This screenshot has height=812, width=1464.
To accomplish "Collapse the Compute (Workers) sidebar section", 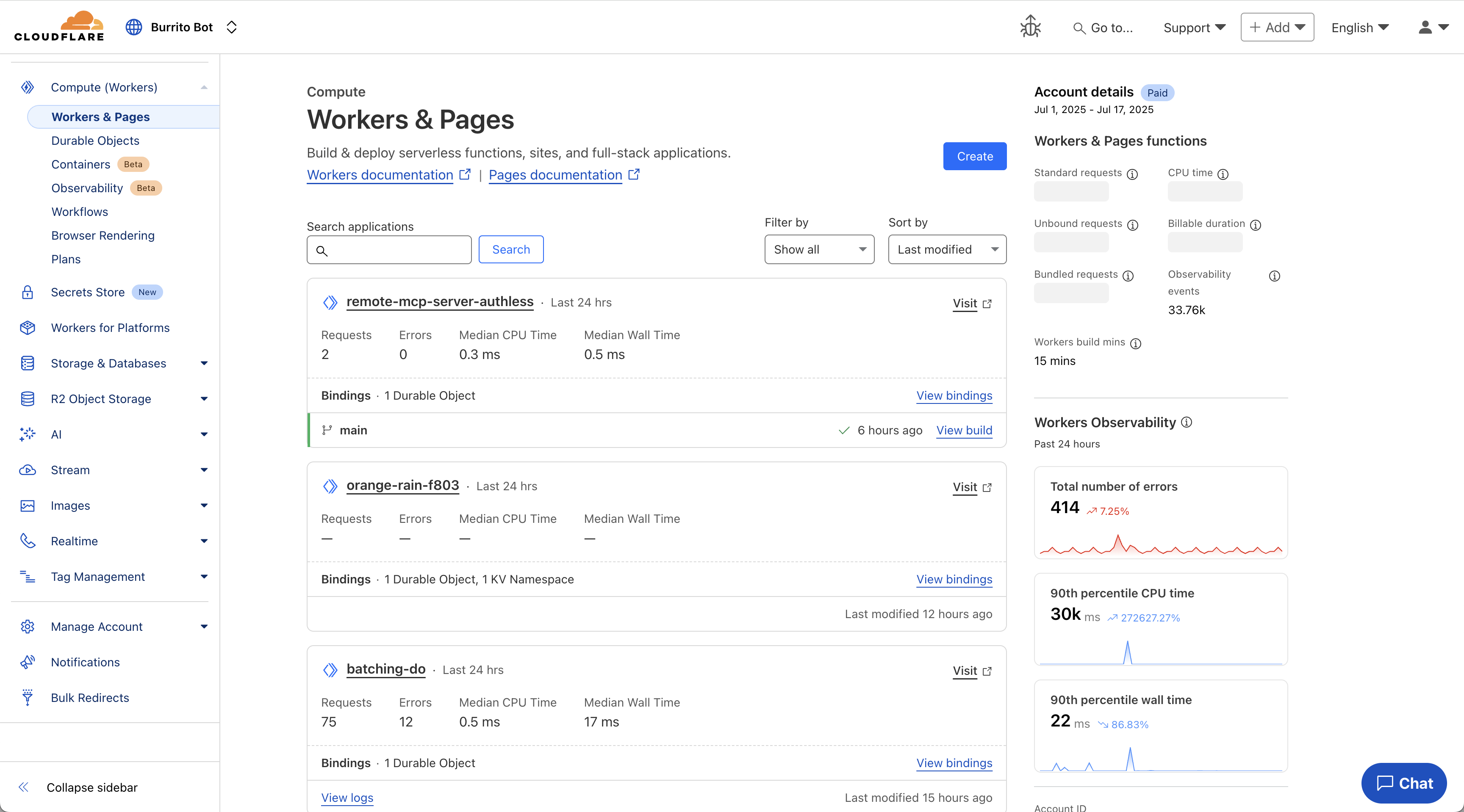I will click(x=204, y=88).
